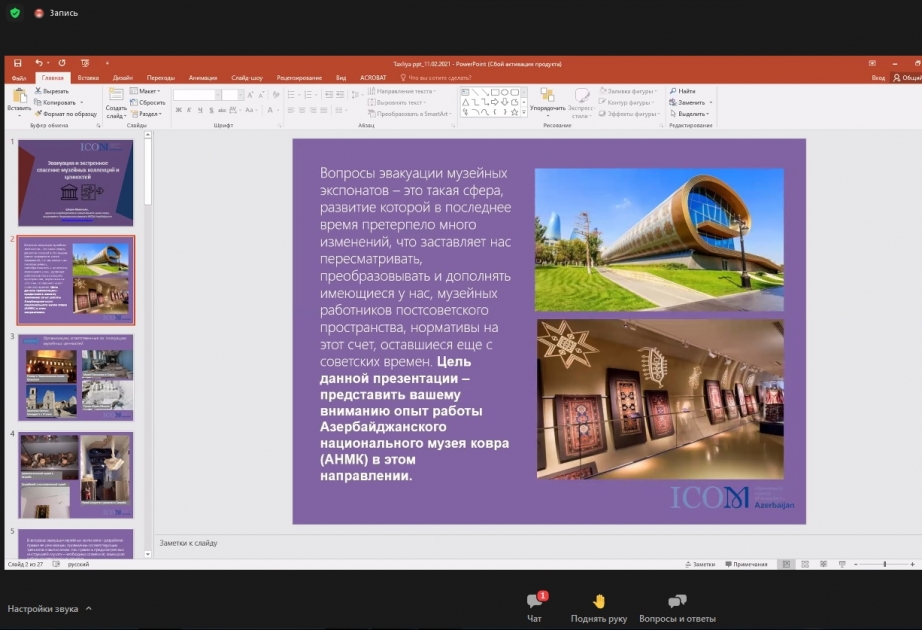
Task: Click the Заметки notes button in status bar
Action: coord(700,564)
